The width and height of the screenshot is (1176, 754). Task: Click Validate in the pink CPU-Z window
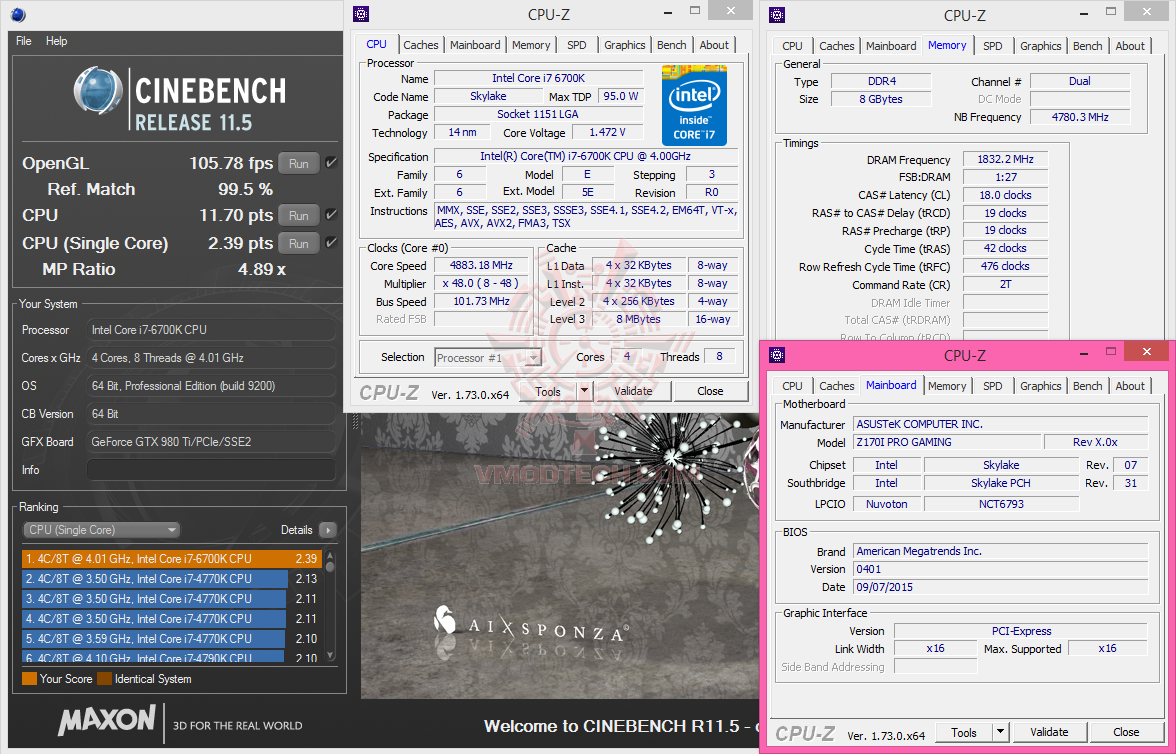coord(1049,732)
